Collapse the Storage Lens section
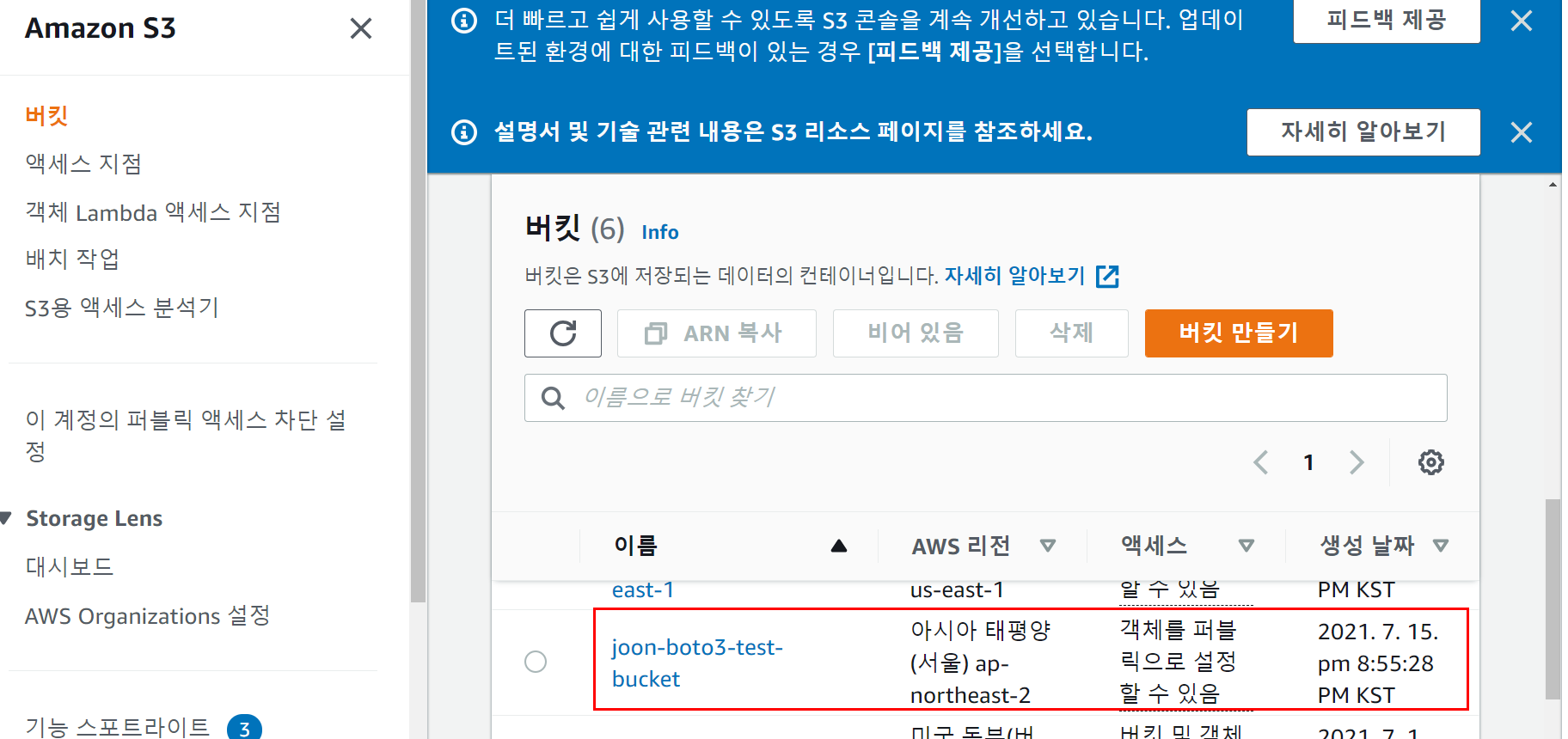The width and height of the screenshot is (1568, 739). pyautogui.click(x=7, y=518)
